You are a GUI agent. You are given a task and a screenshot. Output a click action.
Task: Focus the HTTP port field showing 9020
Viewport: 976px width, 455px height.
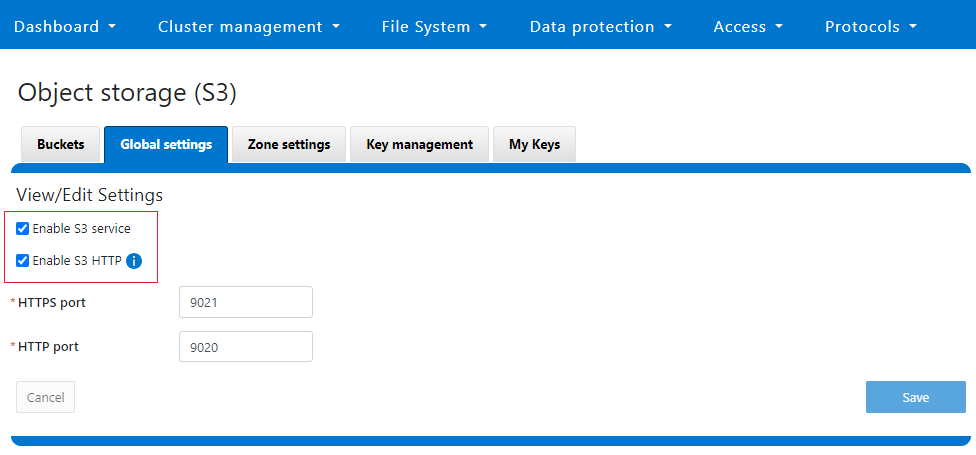click(x=246, y=347)
